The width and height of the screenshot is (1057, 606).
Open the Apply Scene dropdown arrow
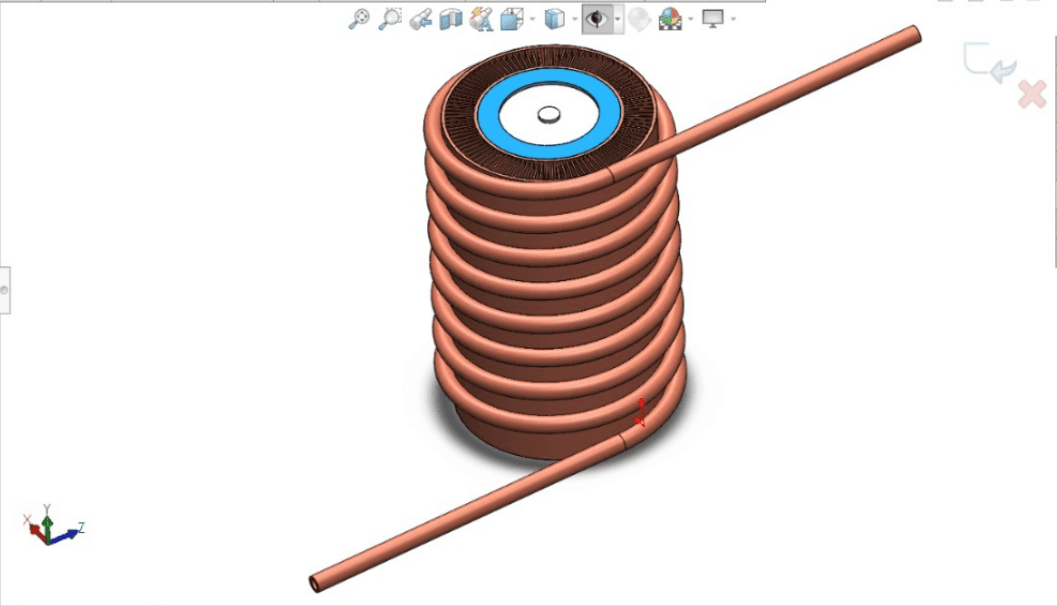click(x=691, y=19)
